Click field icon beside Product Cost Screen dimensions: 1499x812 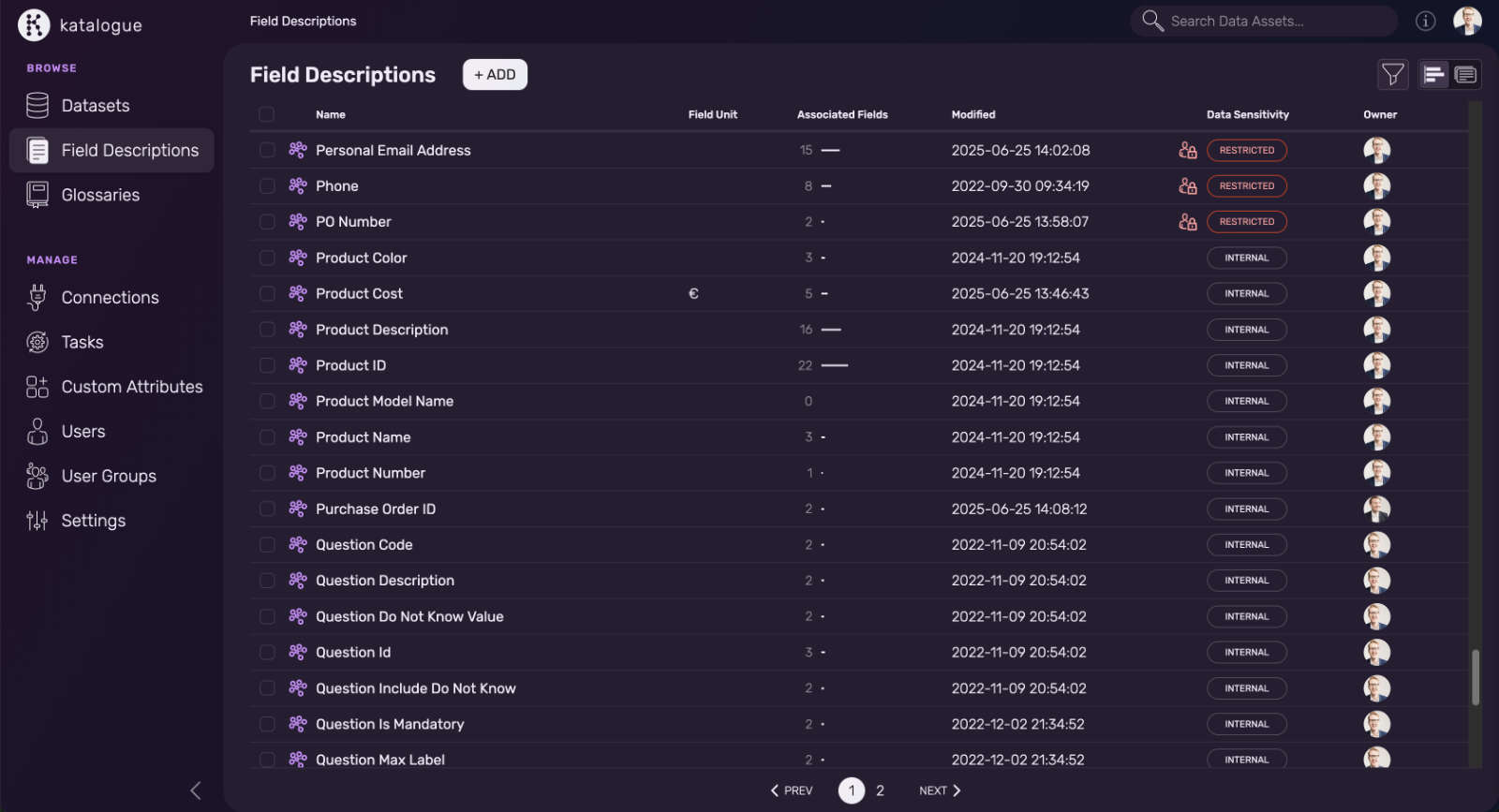[x=298, y=293]
